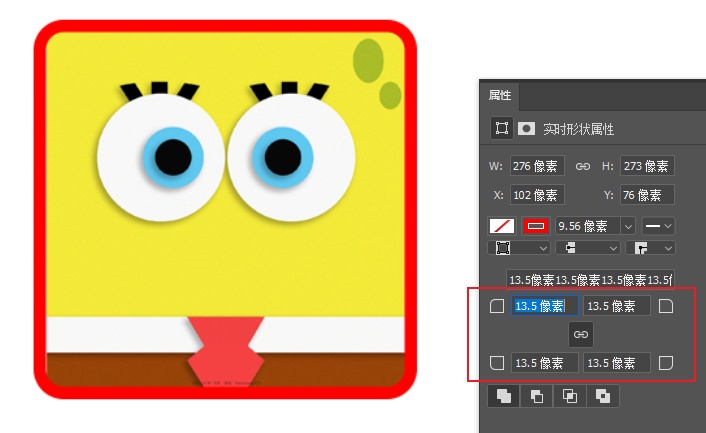Open the fill color swatch (no fill)

click(x=502, y=226)
